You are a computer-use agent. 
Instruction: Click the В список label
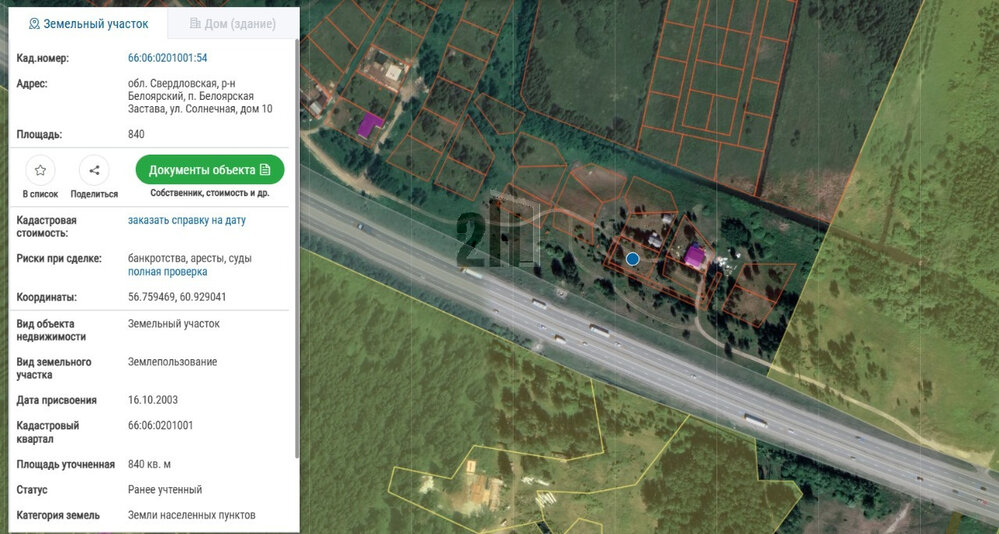pos(40,194)
